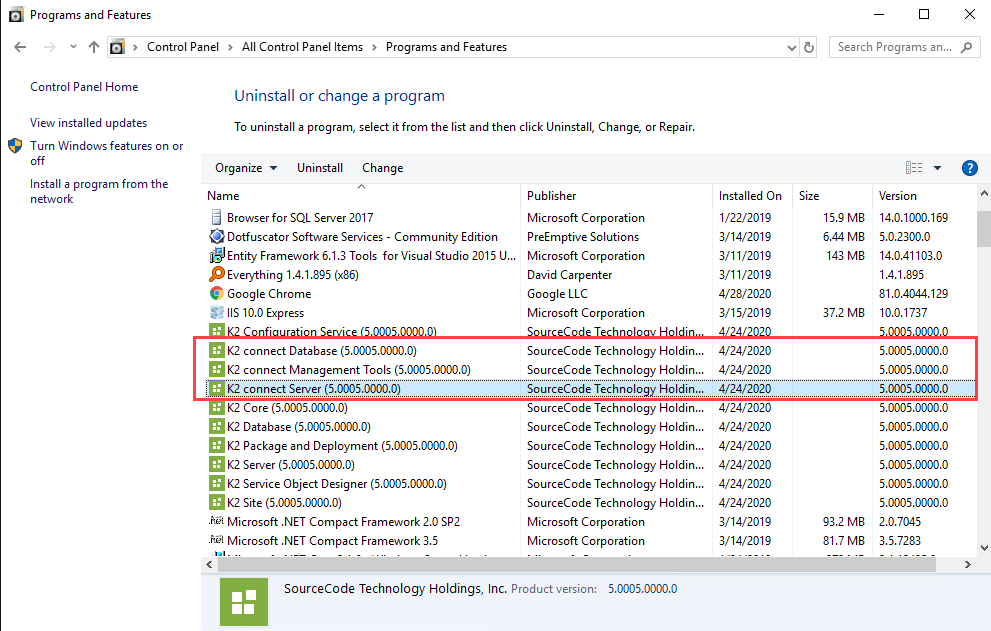991x631 pixels.
Task: Open the Help button
Action: 970,168
